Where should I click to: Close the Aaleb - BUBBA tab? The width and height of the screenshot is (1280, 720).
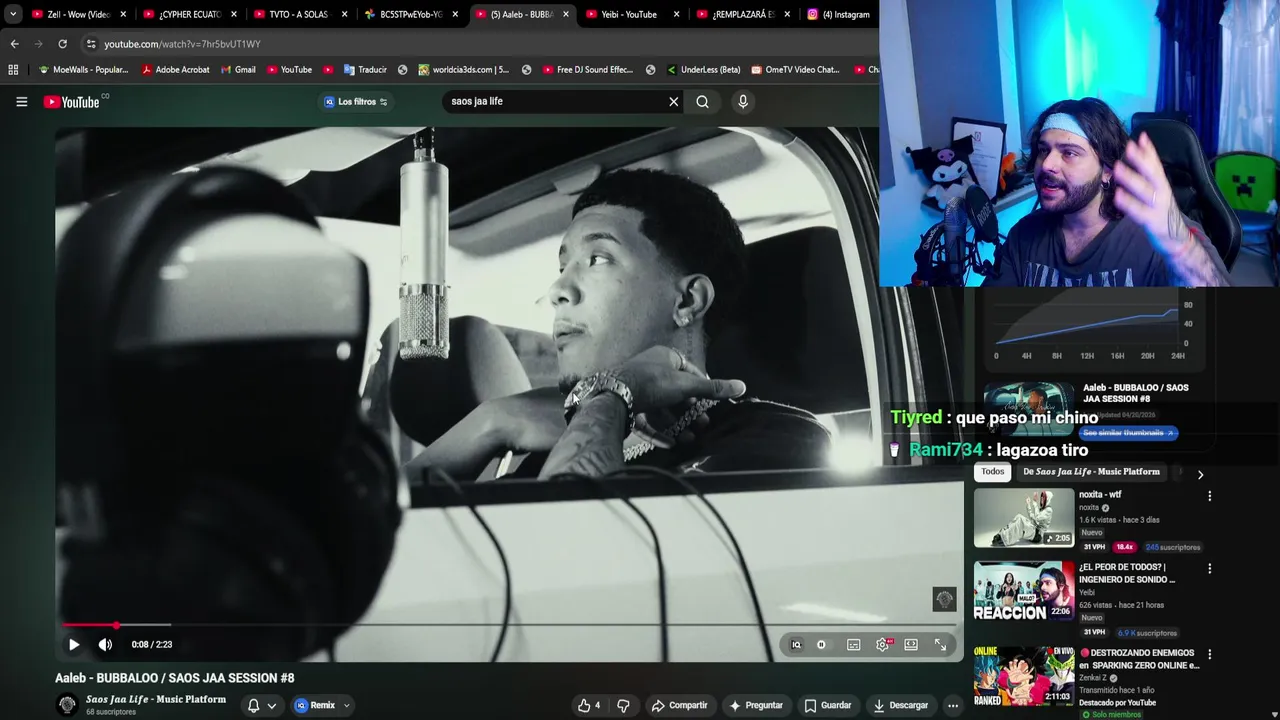click(x=565, y=14)
